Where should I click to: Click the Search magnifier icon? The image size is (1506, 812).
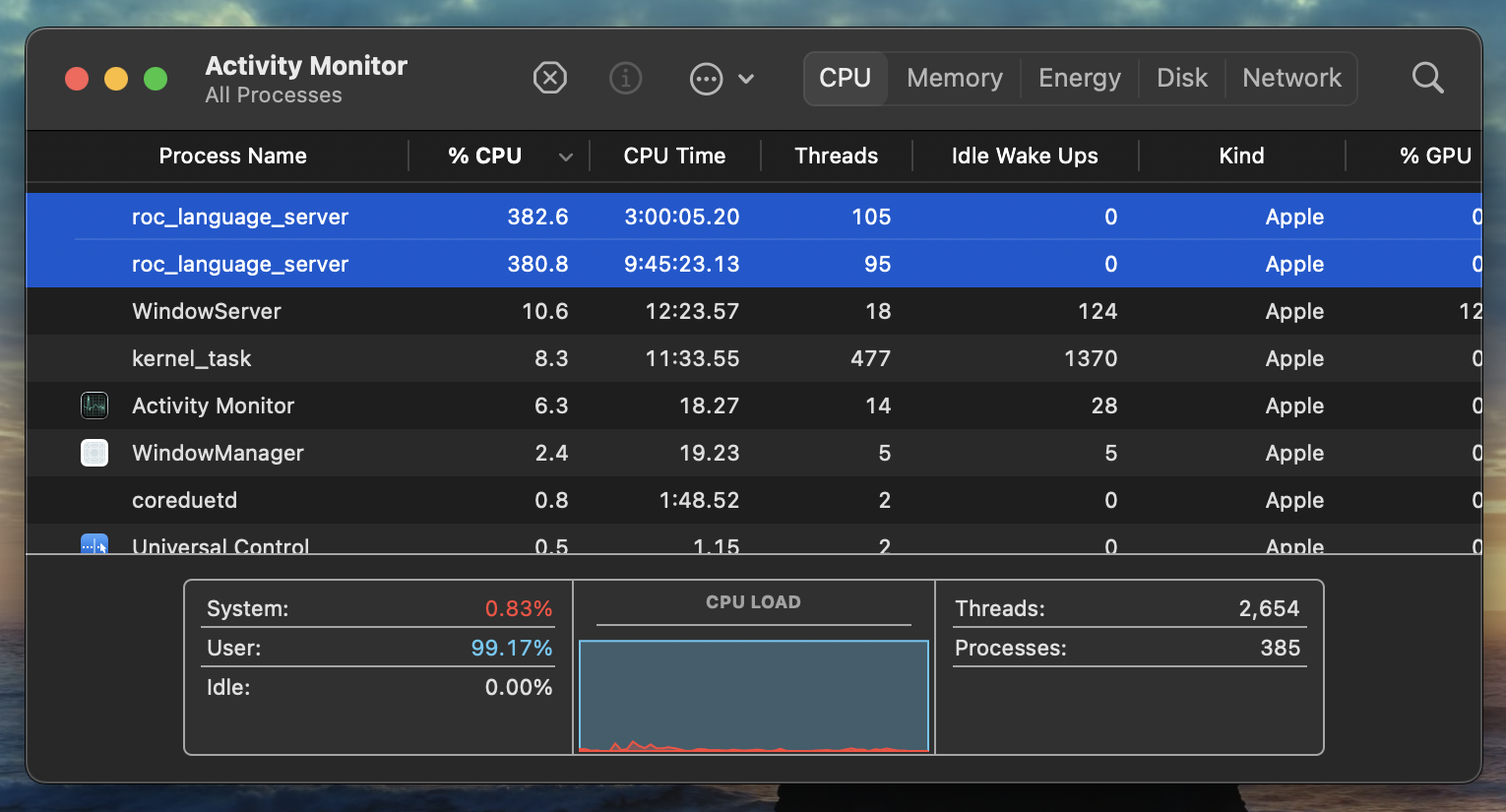point(1427,78)
